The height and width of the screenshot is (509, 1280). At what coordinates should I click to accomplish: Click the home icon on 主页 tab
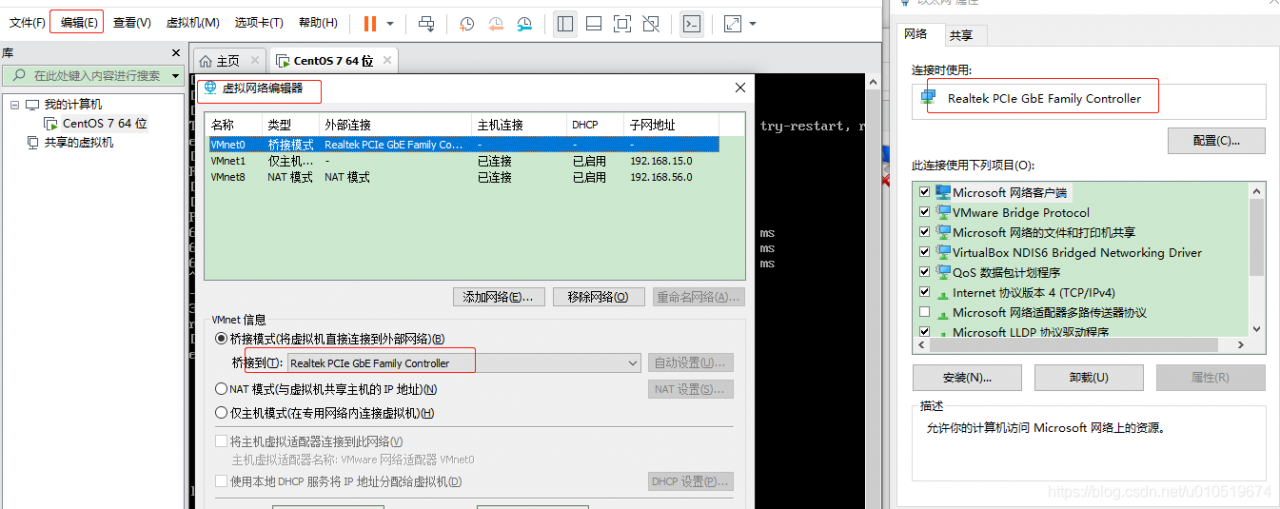tap(206, 61)
